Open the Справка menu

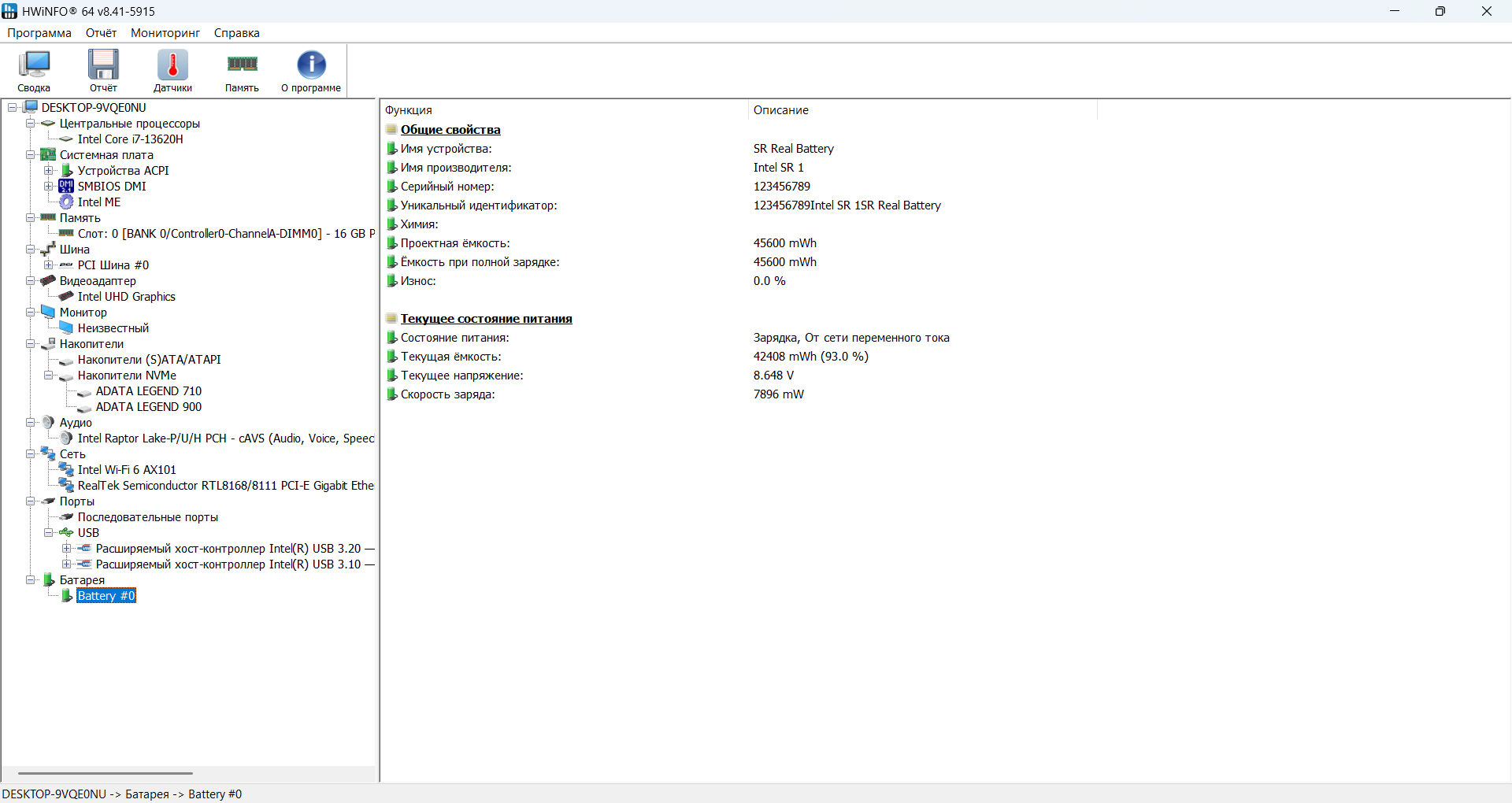[x=237, y=33]
